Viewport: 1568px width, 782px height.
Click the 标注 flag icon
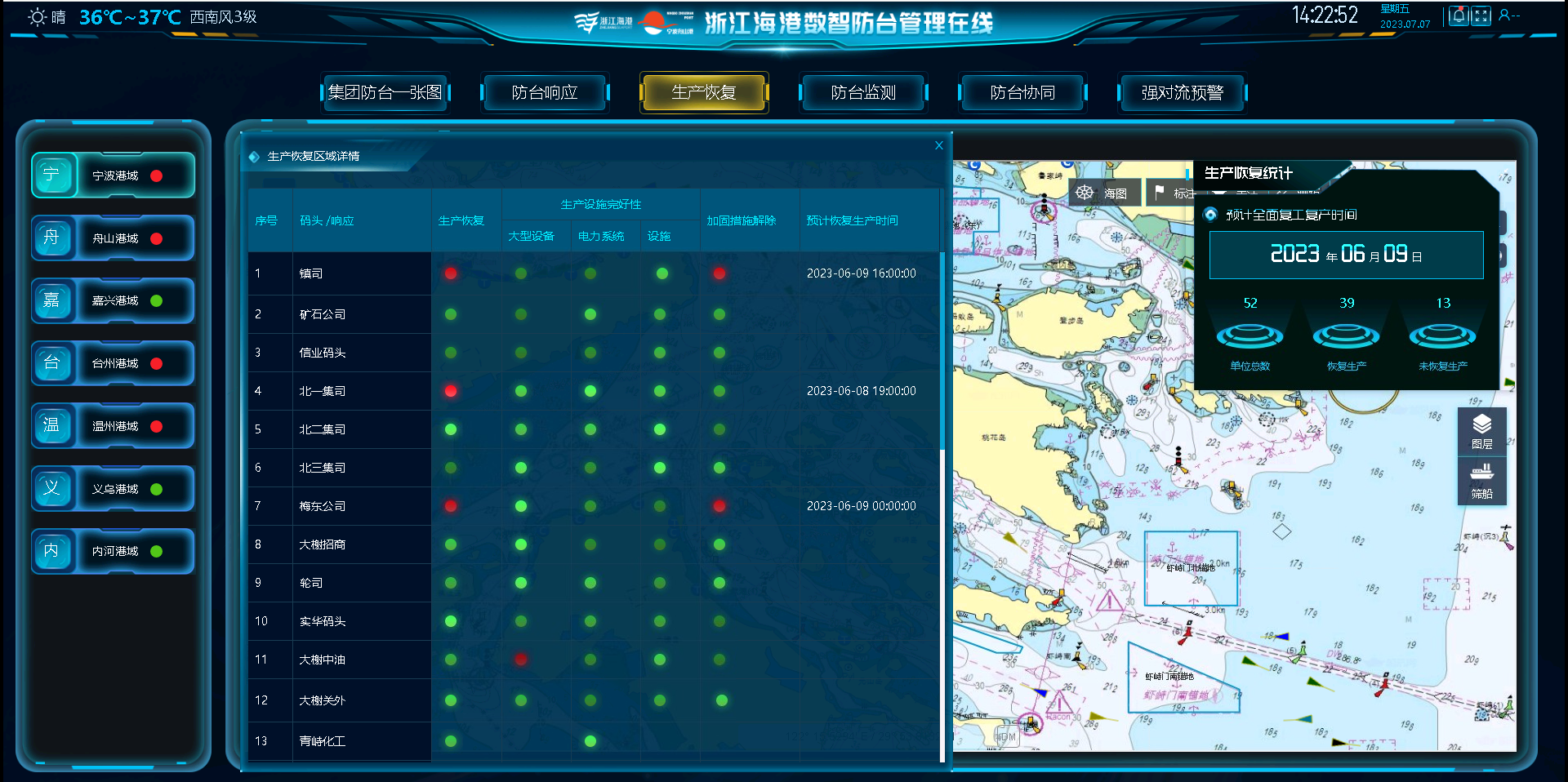click(x=1160, y=193)
